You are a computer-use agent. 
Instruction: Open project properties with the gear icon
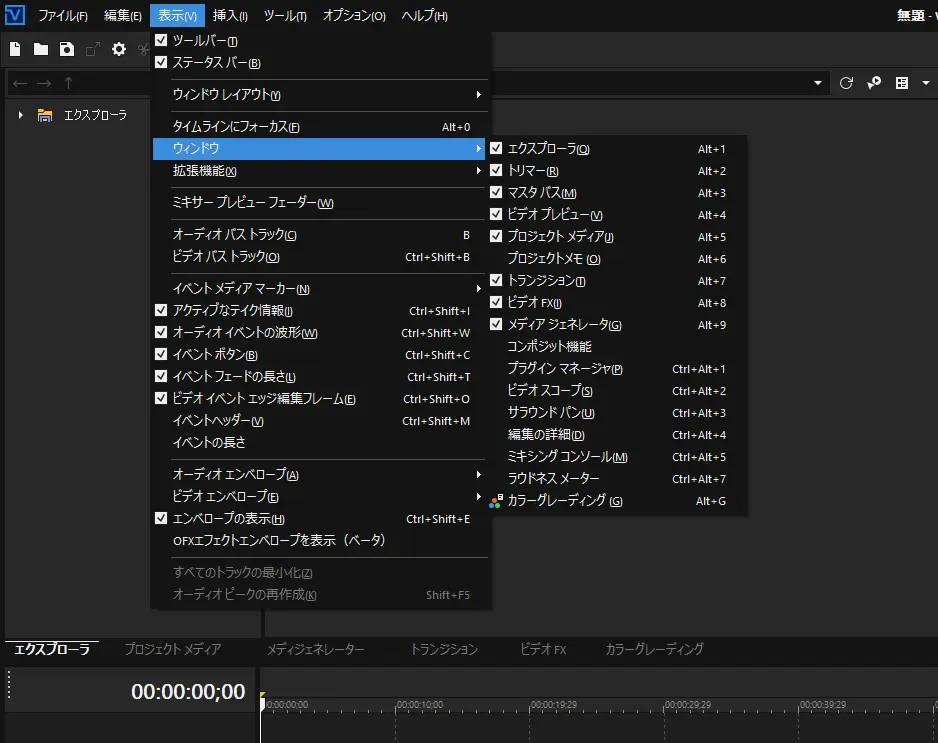[x=119, y=49]
